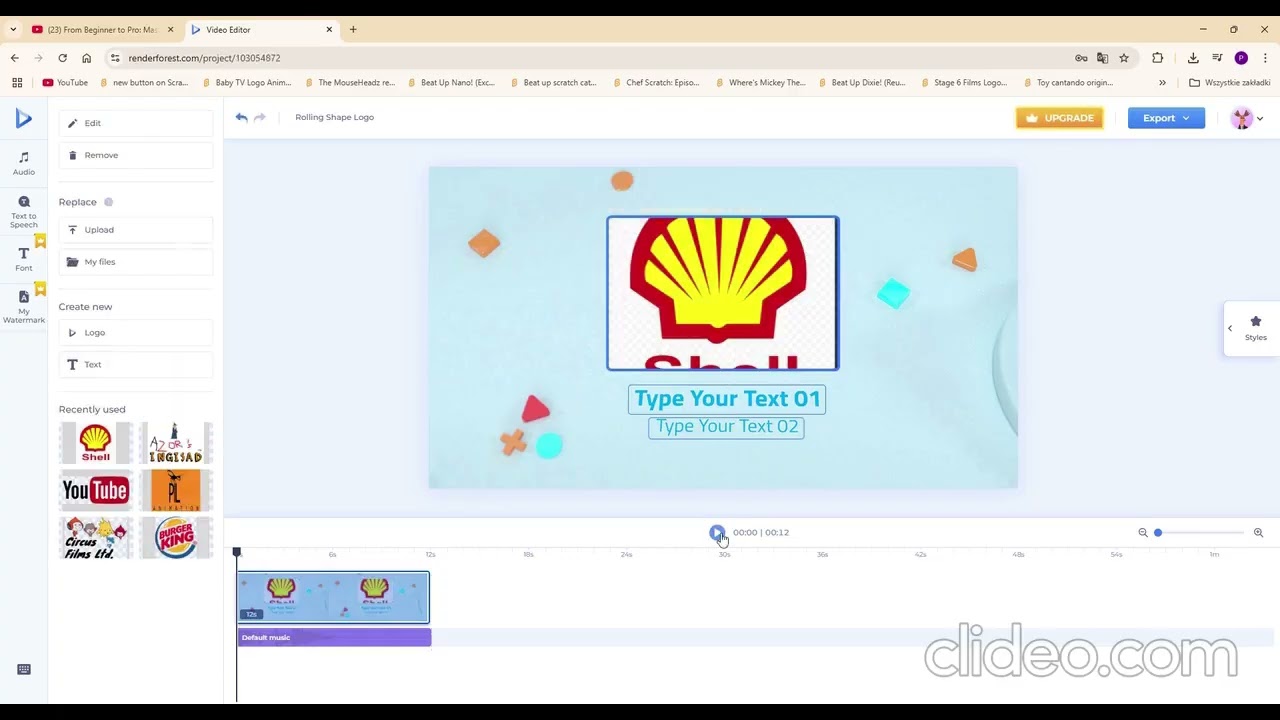
Task: Open the tab search dropdown
Action: tap(13, 30)
